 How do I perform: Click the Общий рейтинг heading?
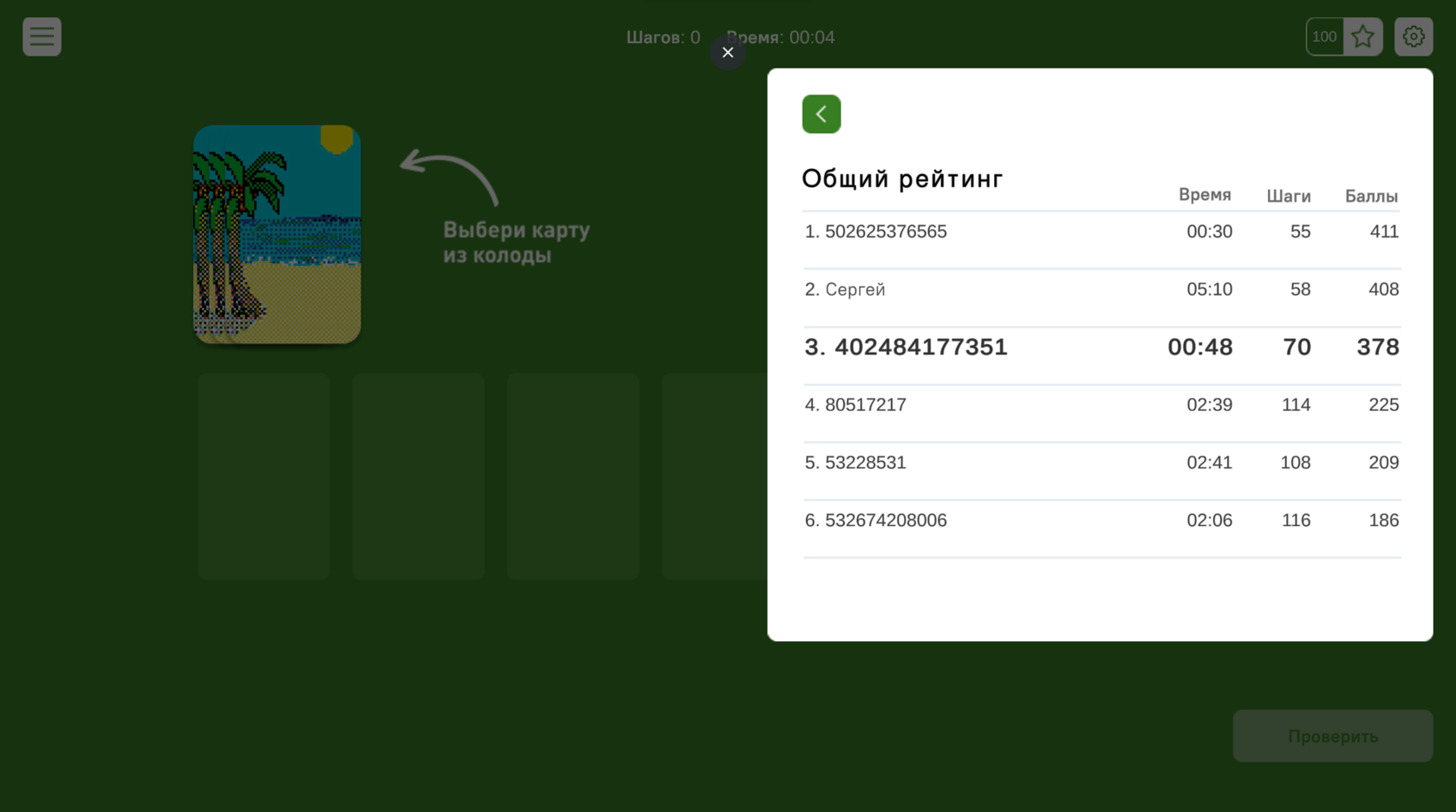coord(902,179)
